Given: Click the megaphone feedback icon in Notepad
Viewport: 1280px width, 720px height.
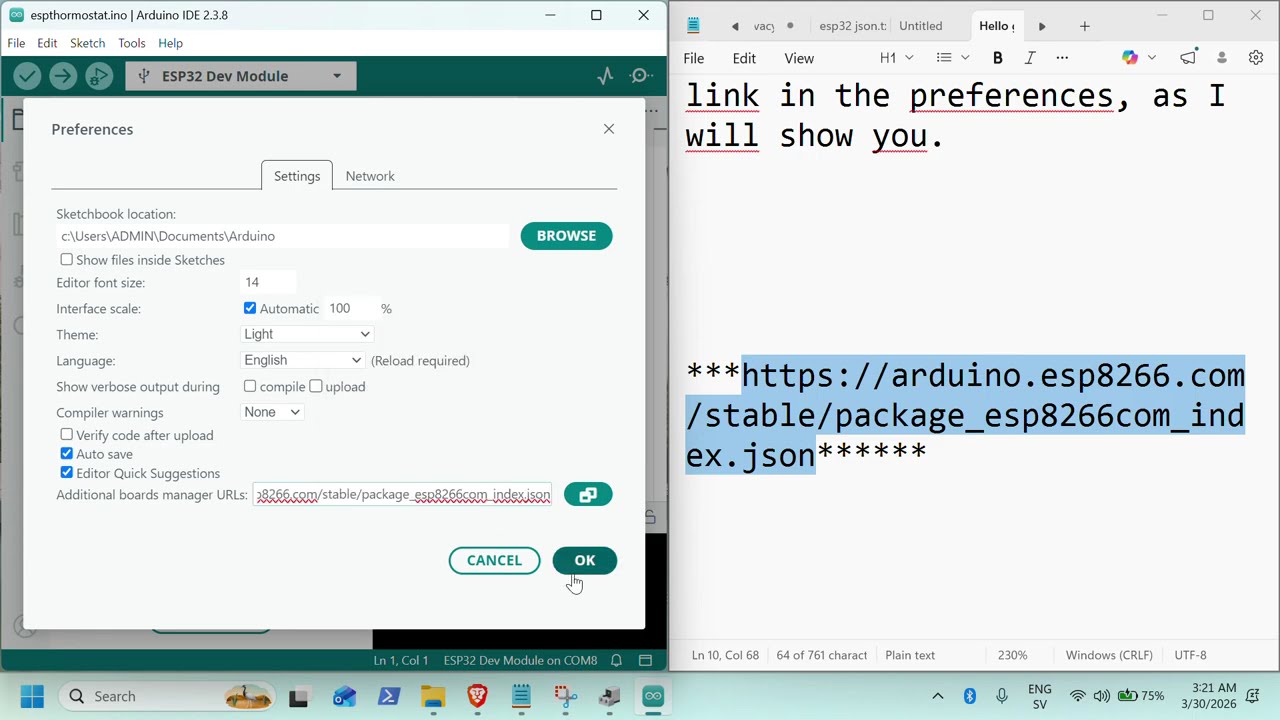Looking at the screenshot, I should point(1188,58).
